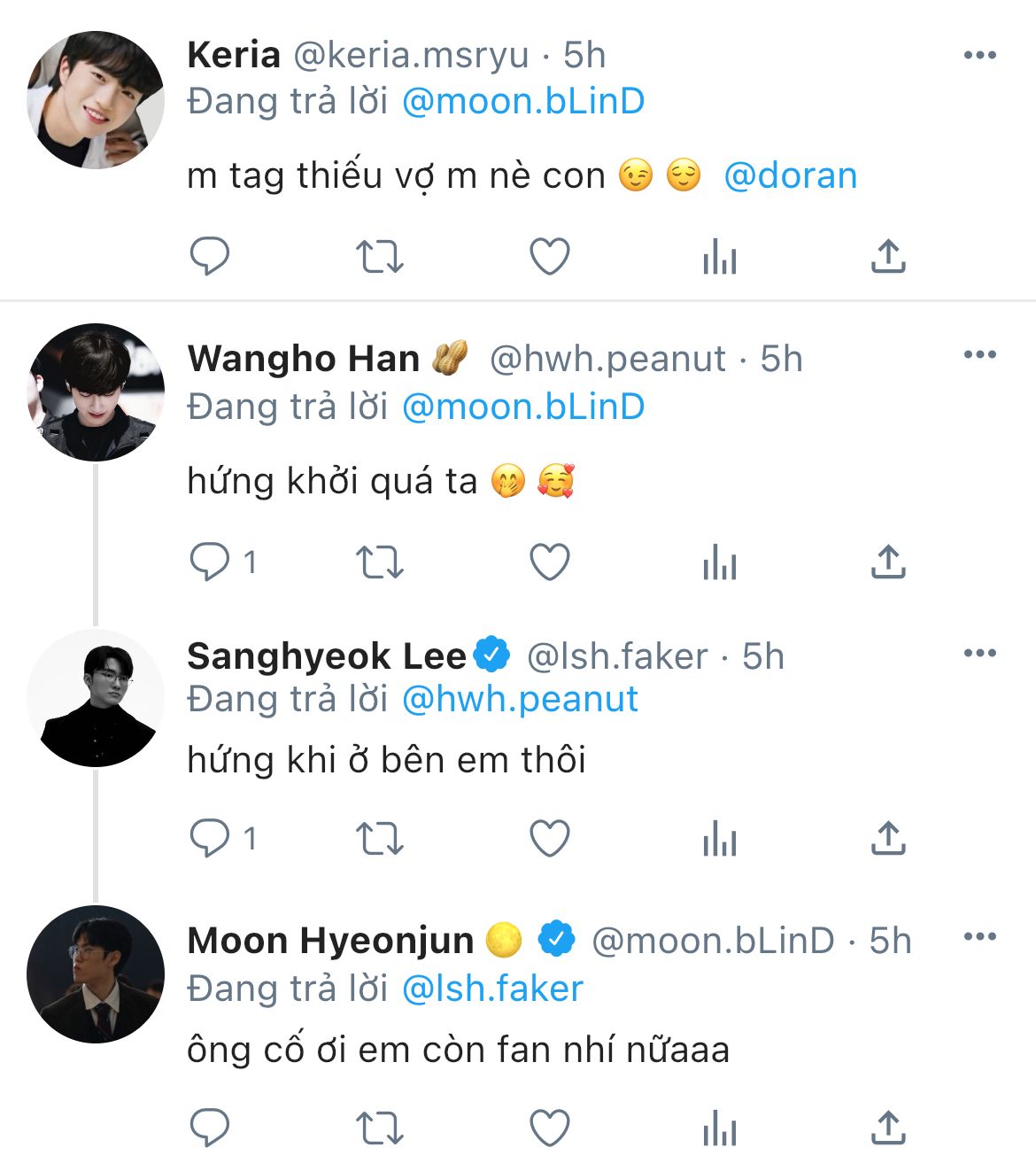Share Keria's tweet
The height and width of the screenshot is (1171, 1036).
[888, 257]
